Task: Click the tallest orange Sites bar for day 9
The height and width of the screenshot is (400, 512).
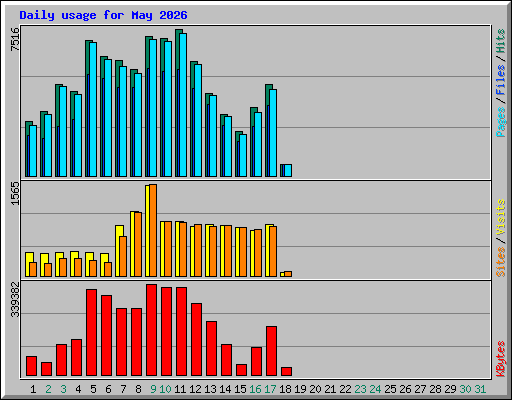Action: [x=153, y=231]
